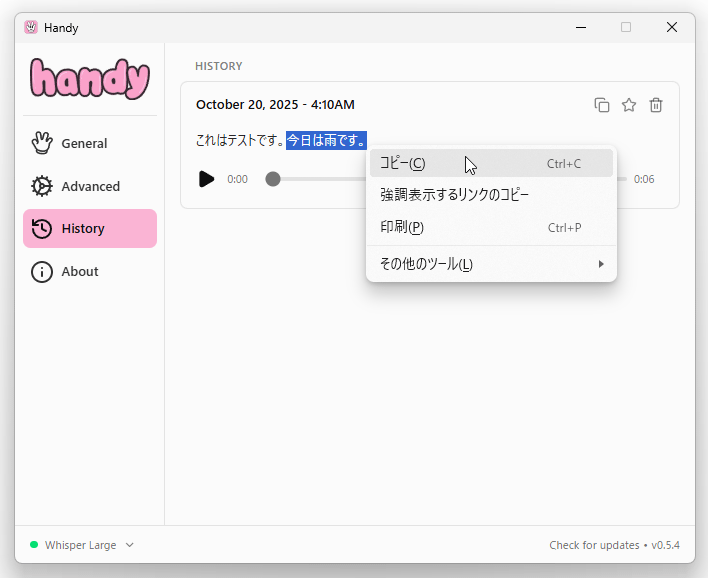708x578 pixels.
Task: Open the General settings section
Action: point(84,143)
